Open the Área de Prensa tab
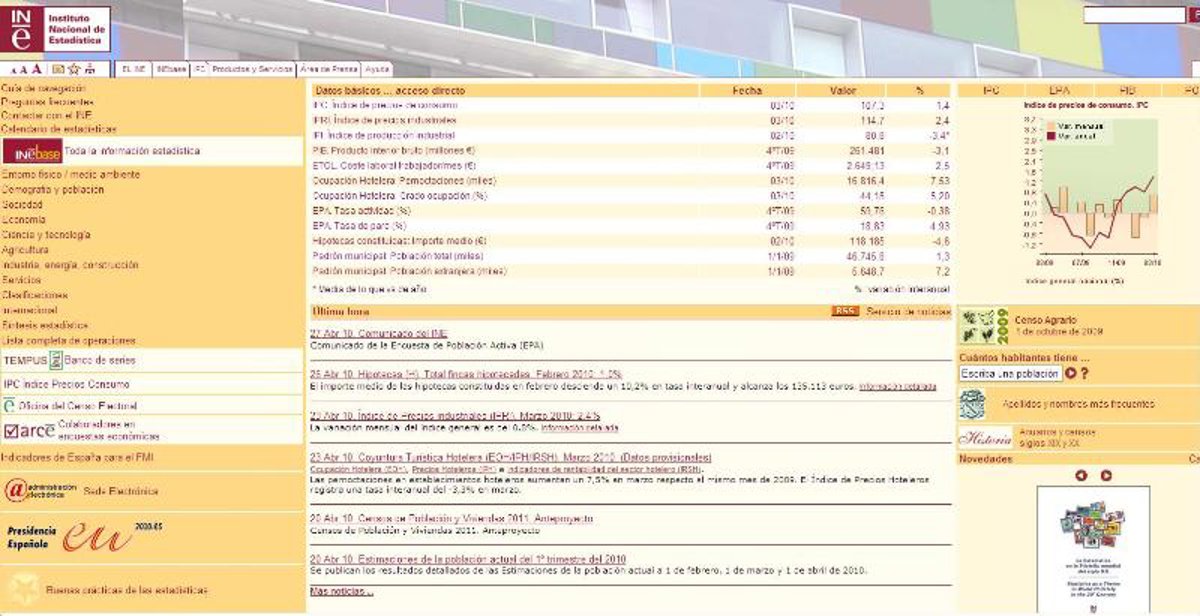Screen dimensions: 1200x616 pos(328,69)
